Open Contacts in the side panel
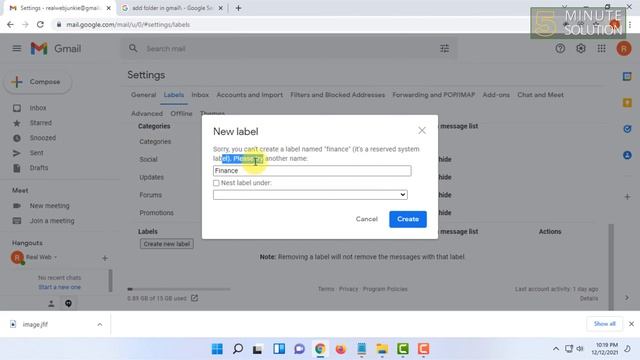 click(627, 155)
